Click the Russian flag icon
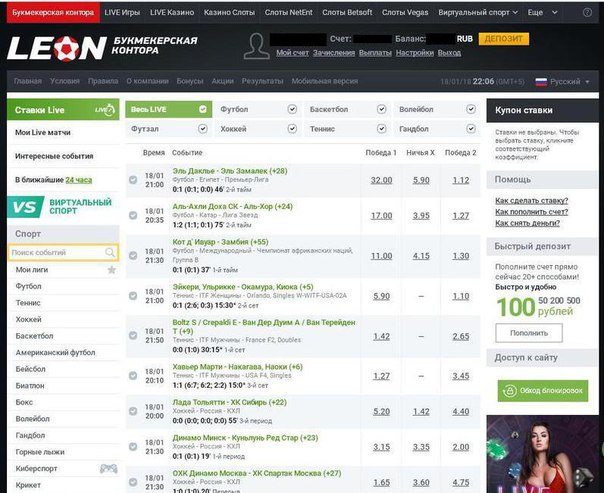604x493 pixels. tap(541, 82)
